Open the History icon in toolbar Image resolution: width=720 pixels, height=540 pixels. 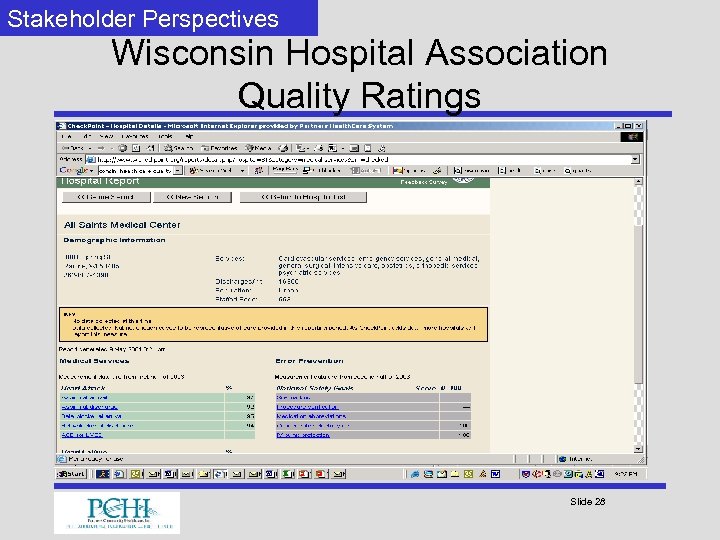point(284,148)
